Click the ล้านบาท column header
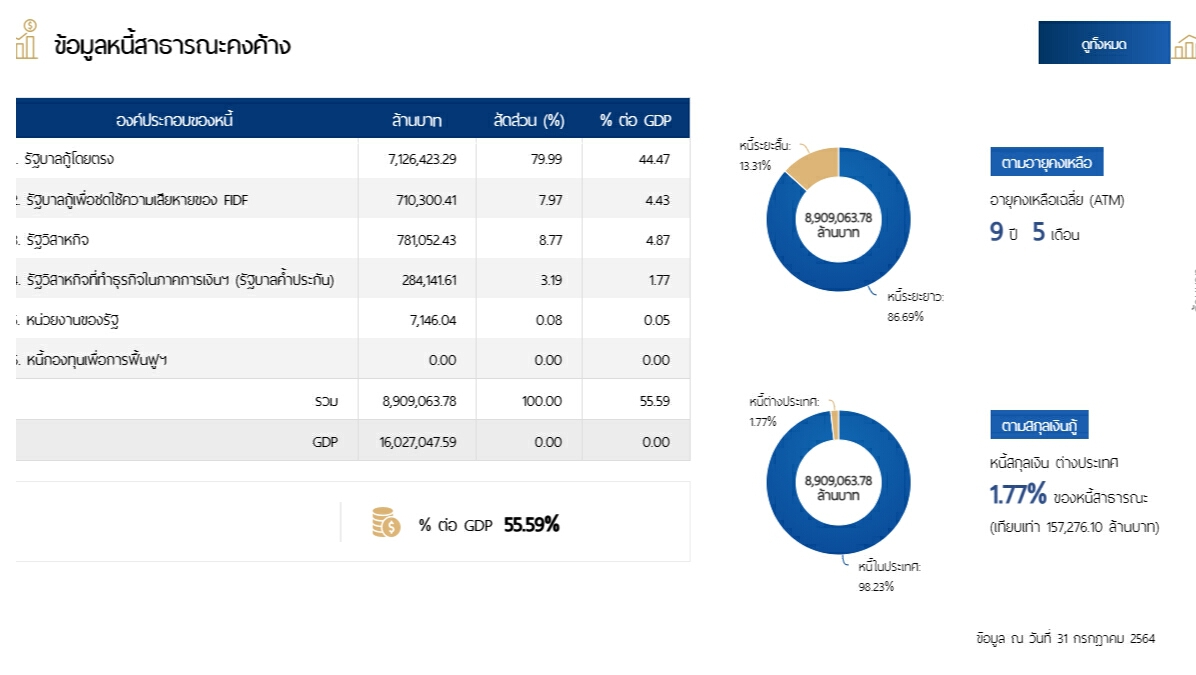 coord(416,120)
